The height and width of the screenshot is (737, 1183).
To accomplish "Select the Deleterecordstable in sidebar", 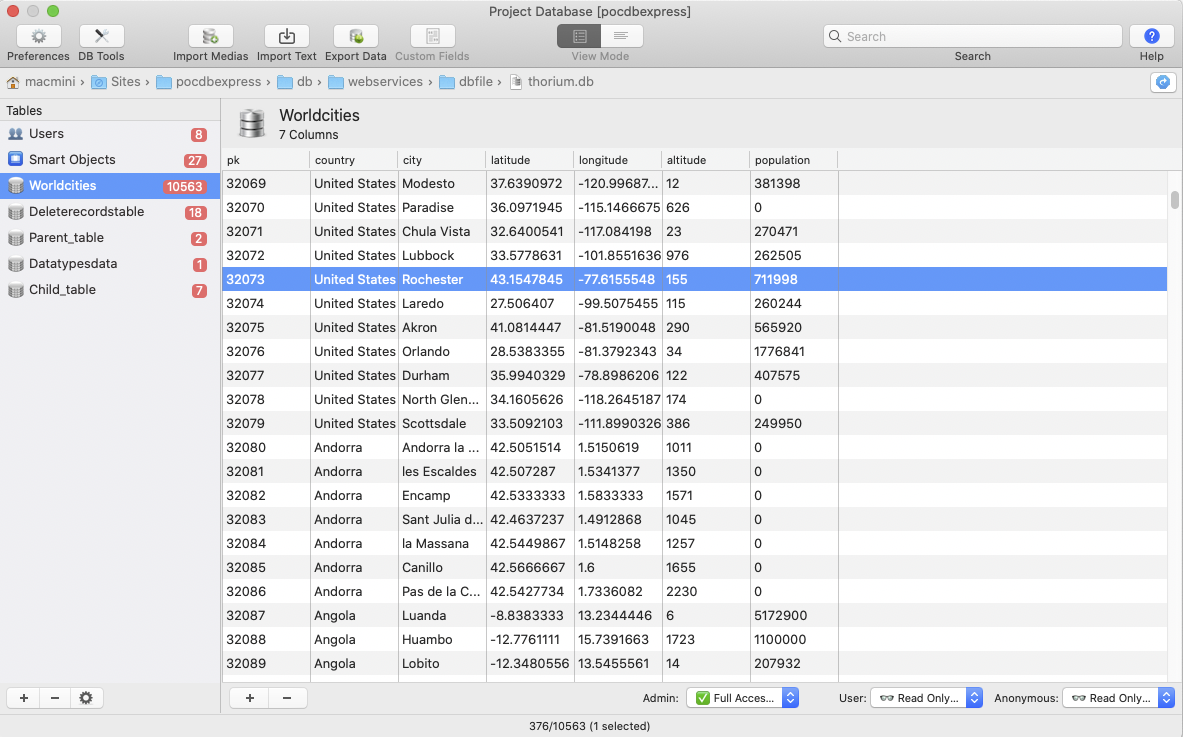I will tap(86, 212).
